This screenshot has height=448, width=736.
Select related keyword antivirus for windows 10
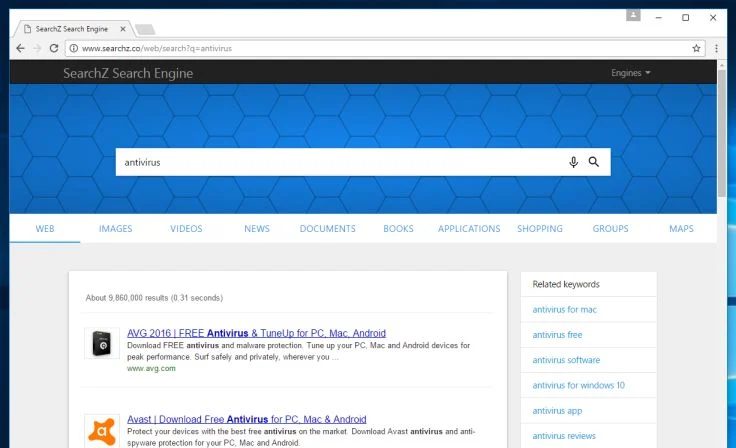coord(578,385)
